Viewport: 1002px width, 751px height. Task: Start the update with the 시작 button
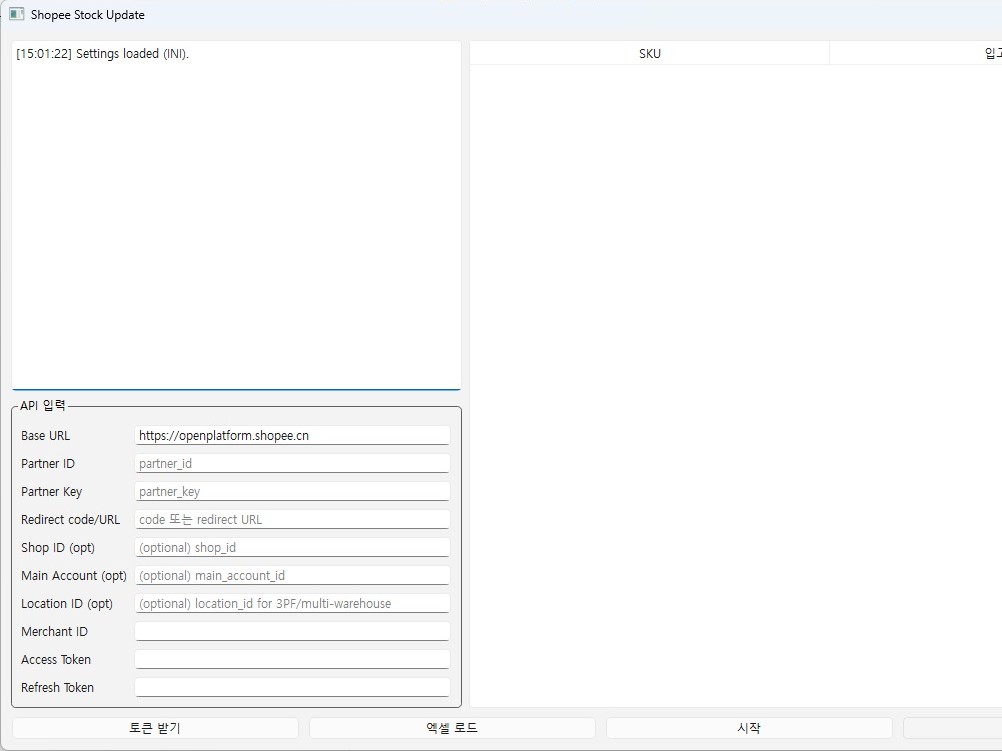click(x=748, y=728)
